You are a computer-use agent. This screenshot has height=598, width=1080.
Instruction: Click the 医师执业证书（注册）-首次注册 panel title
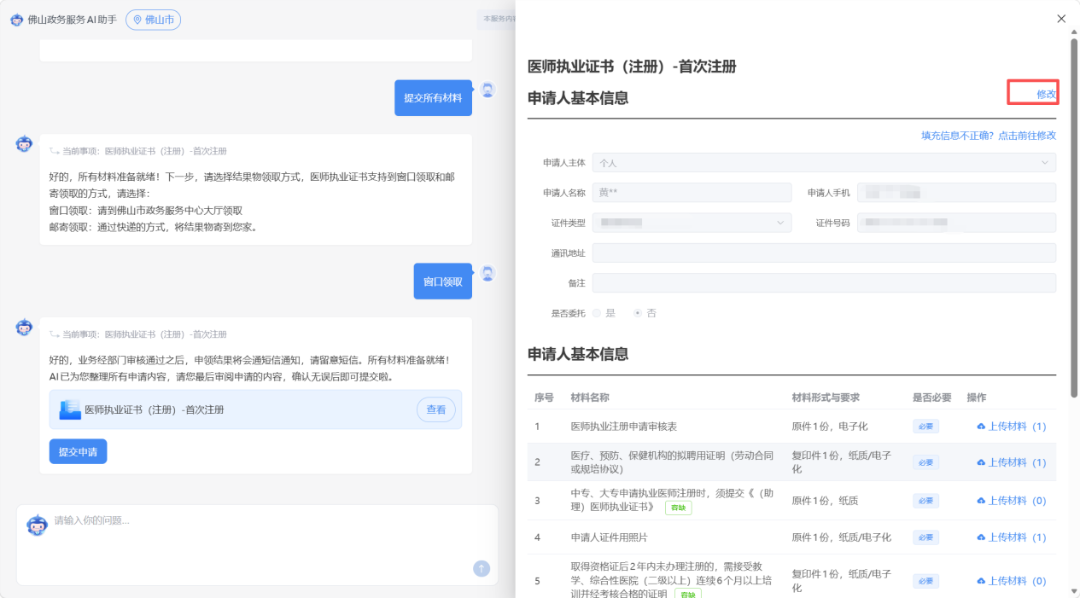coord(632,67)
